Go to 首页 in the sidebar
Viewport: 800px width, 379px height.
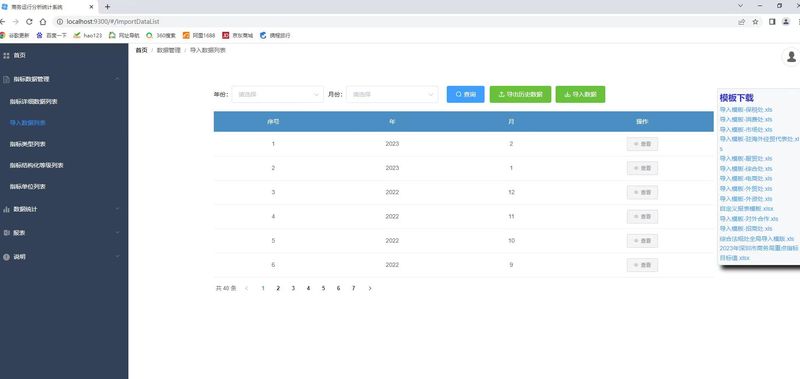(64, 55)
